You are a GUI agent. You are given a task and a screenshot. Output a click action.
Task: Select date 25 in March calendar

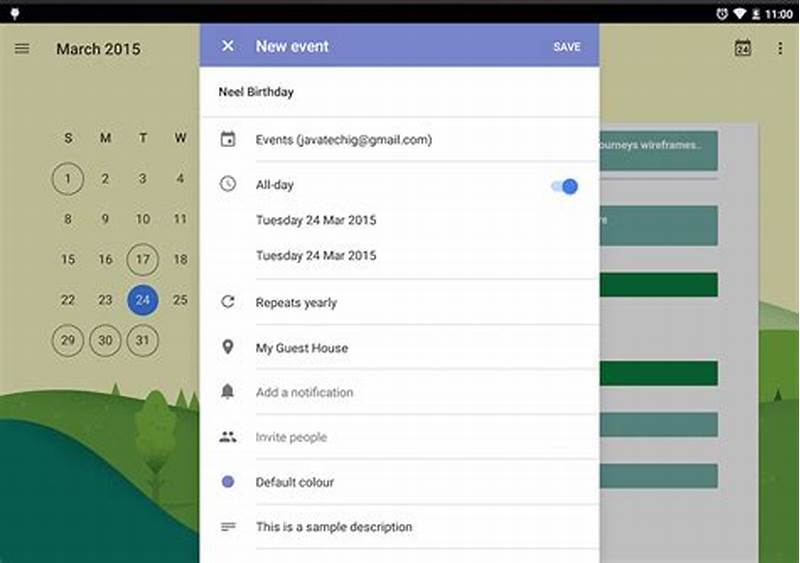[180, 300]
